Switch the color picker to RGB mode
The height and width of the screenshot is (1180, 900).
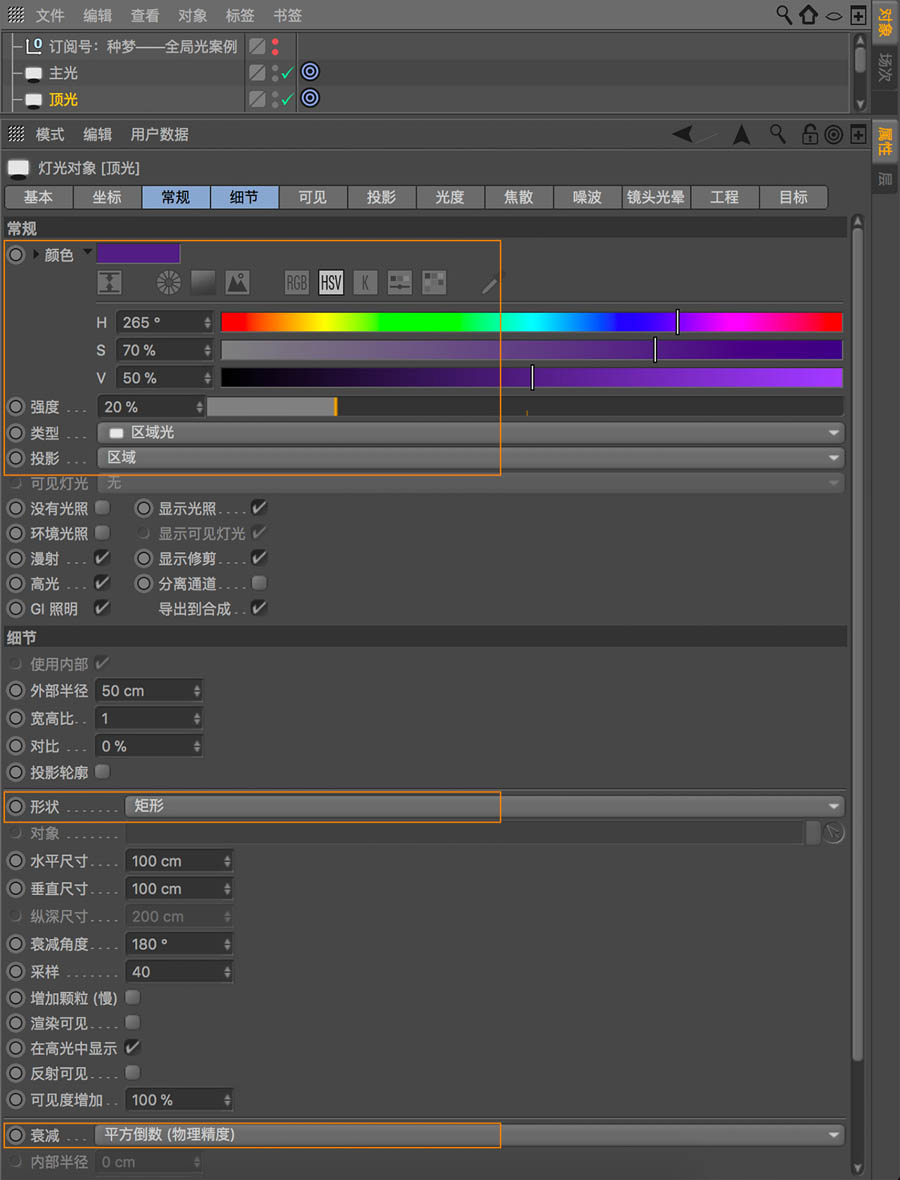296,282
